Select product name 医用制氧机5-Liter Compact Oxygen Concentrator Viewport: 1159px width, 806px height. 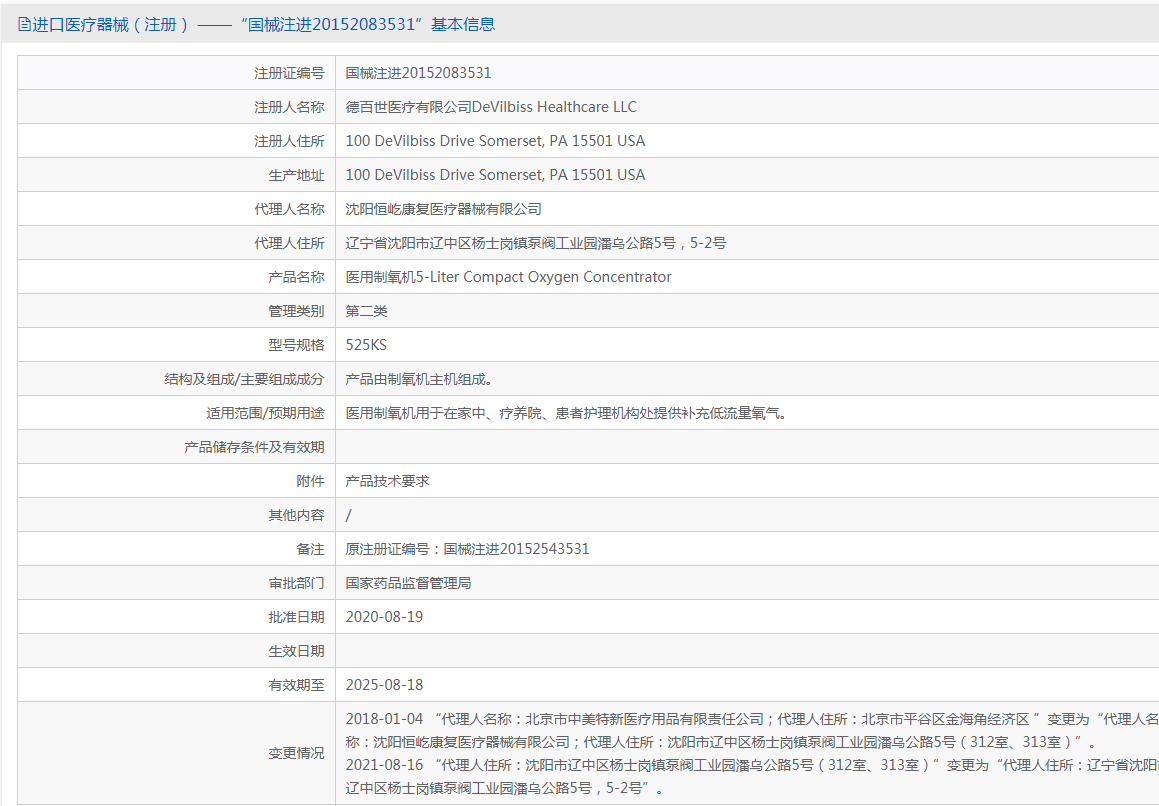[509, 277]
